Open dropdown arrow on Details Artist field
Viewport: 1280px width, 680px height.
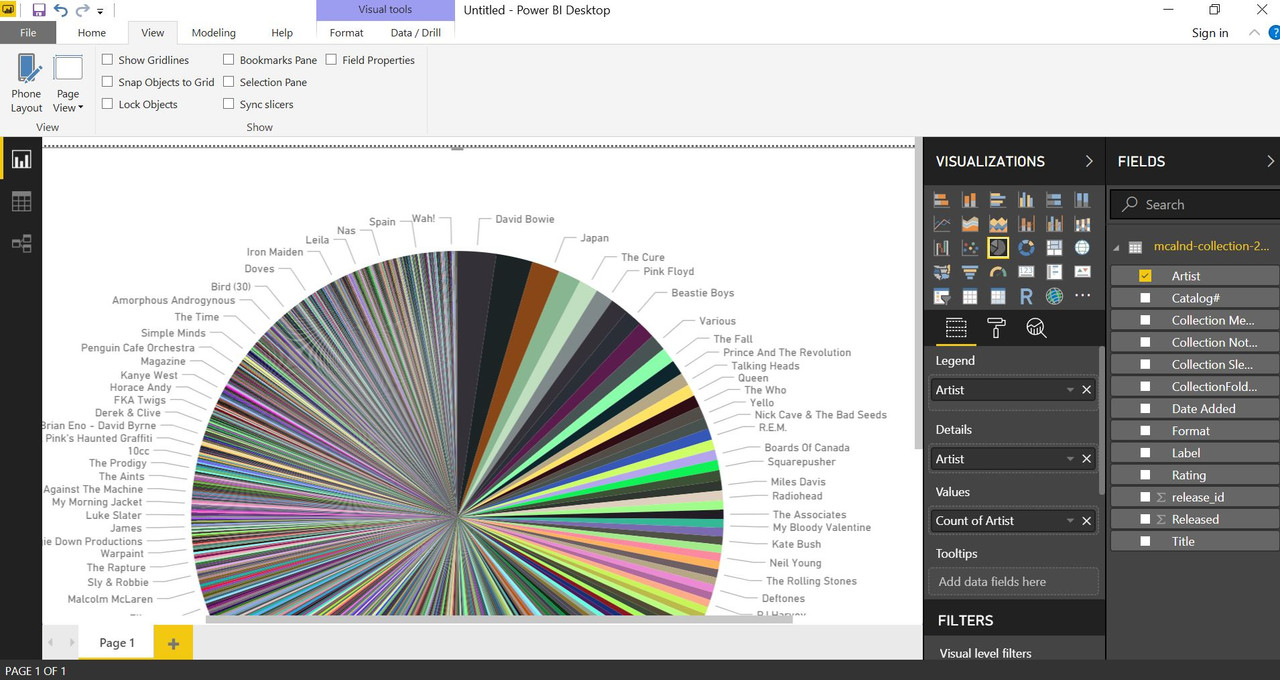tap(1070, 459)
